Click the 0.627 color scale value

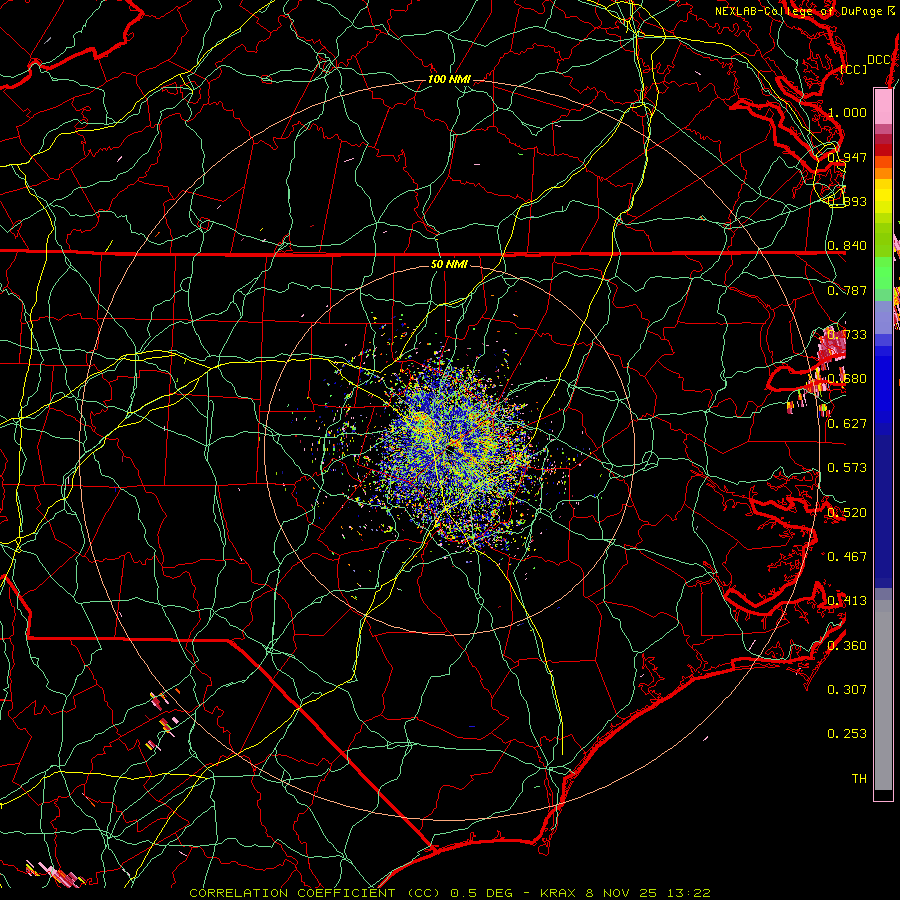(847, 424)
